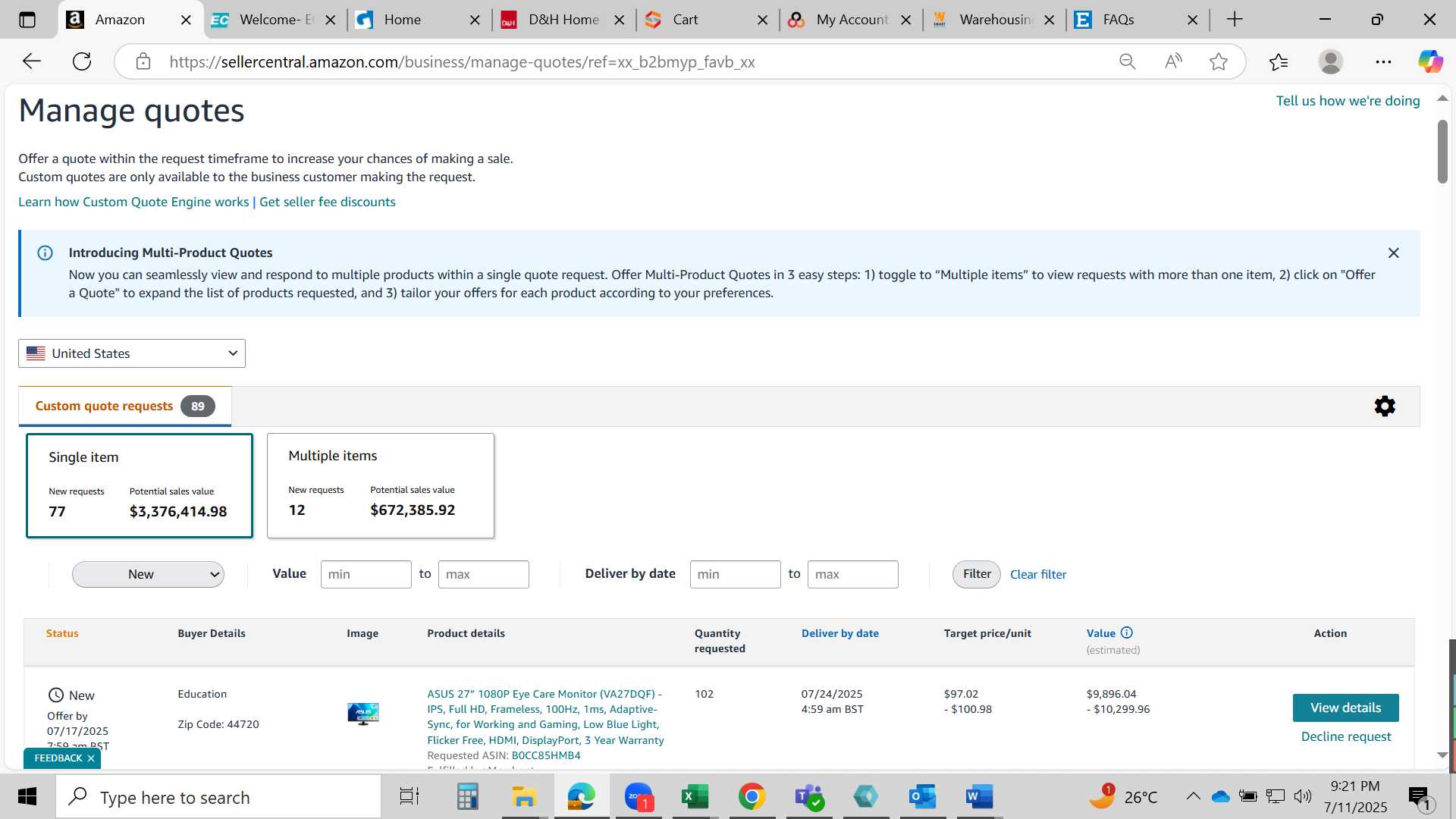Open Task View on the taskbar
Screen dimensions: 1456x819
pos(409,796)
